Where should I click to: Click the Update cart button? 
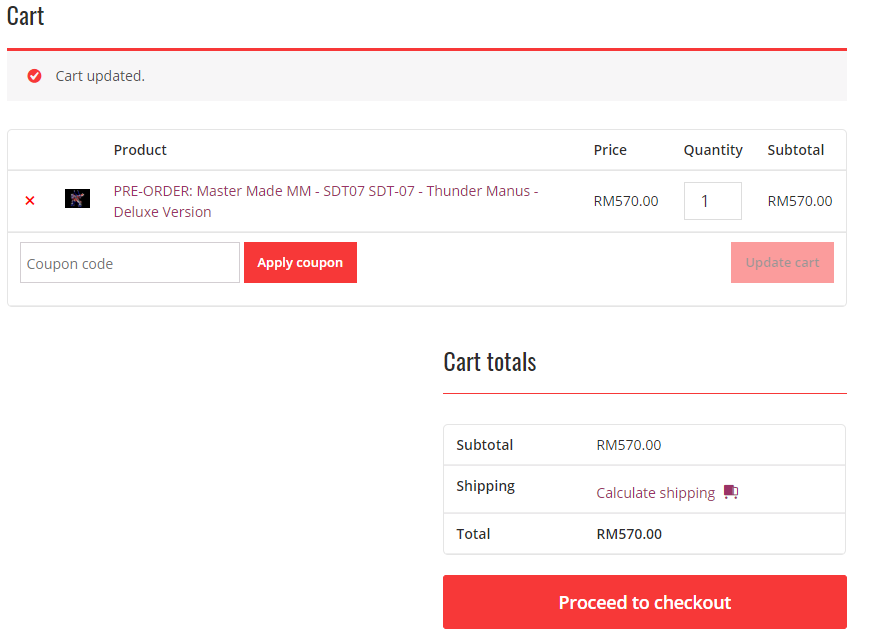[x=782, y=263]
